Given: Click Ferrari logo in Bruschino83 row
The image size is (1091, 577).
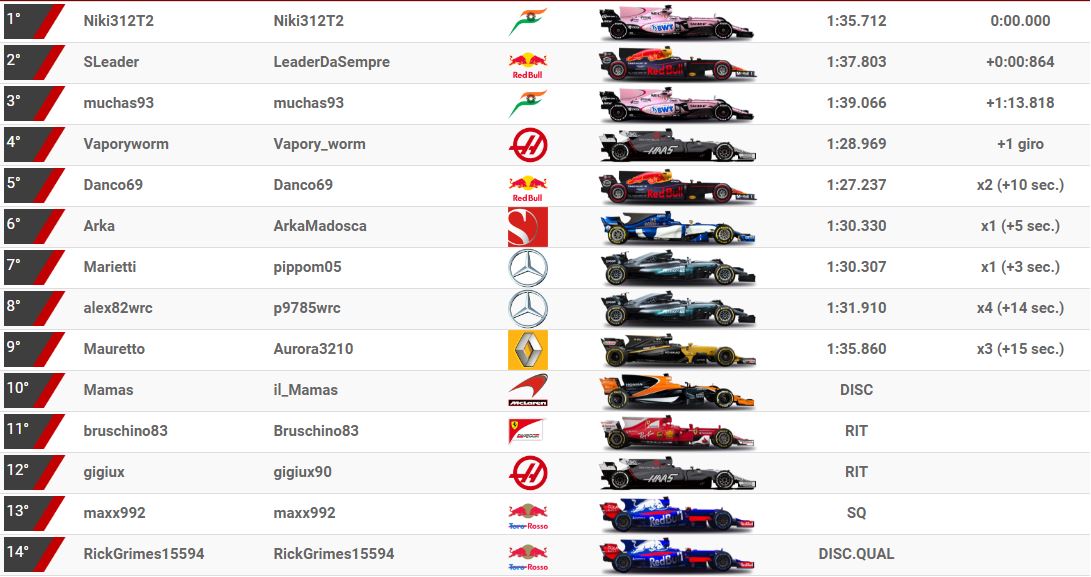Looking at the screenshot, I should (525, 431).
